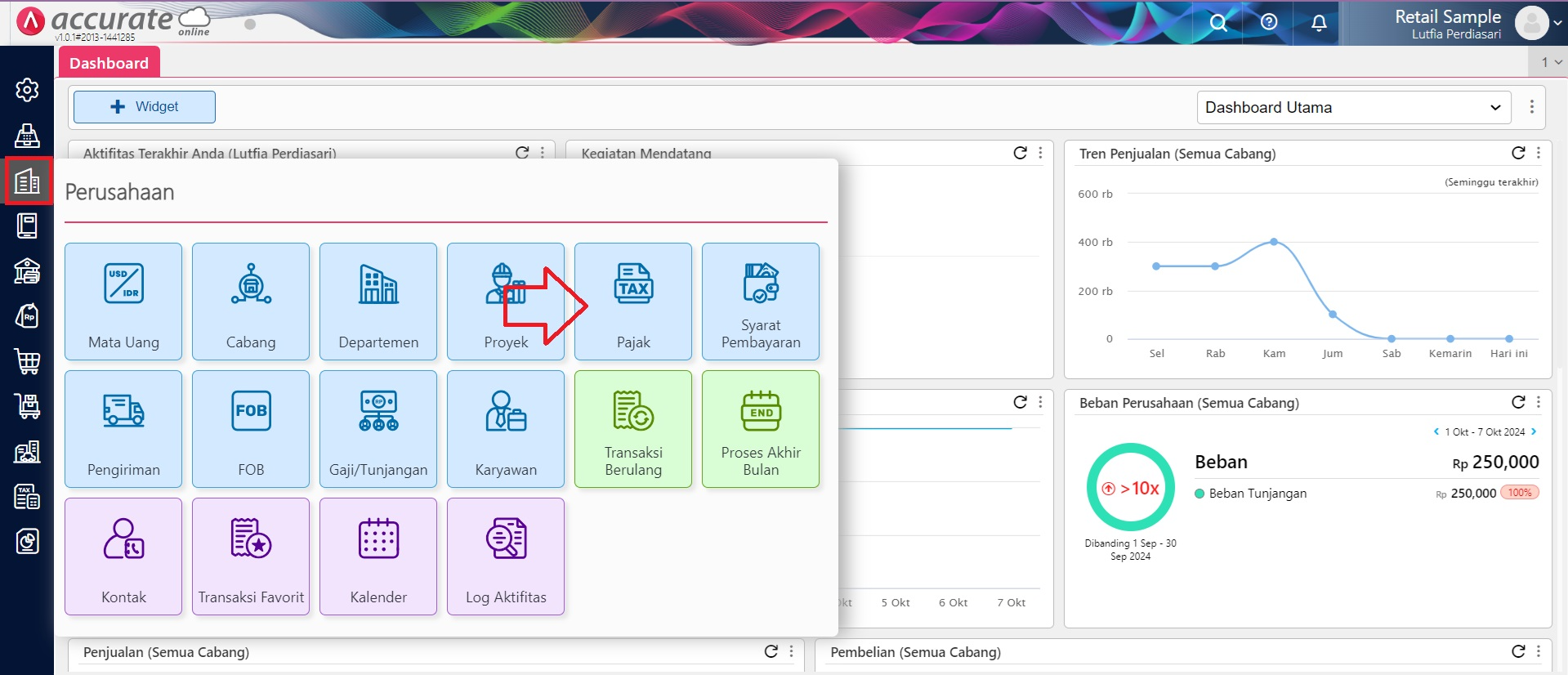Open Kegiatan Mendatang widget options menu
The width and height of the screenshot is (1568, 675).
(x=1040, y=153)
